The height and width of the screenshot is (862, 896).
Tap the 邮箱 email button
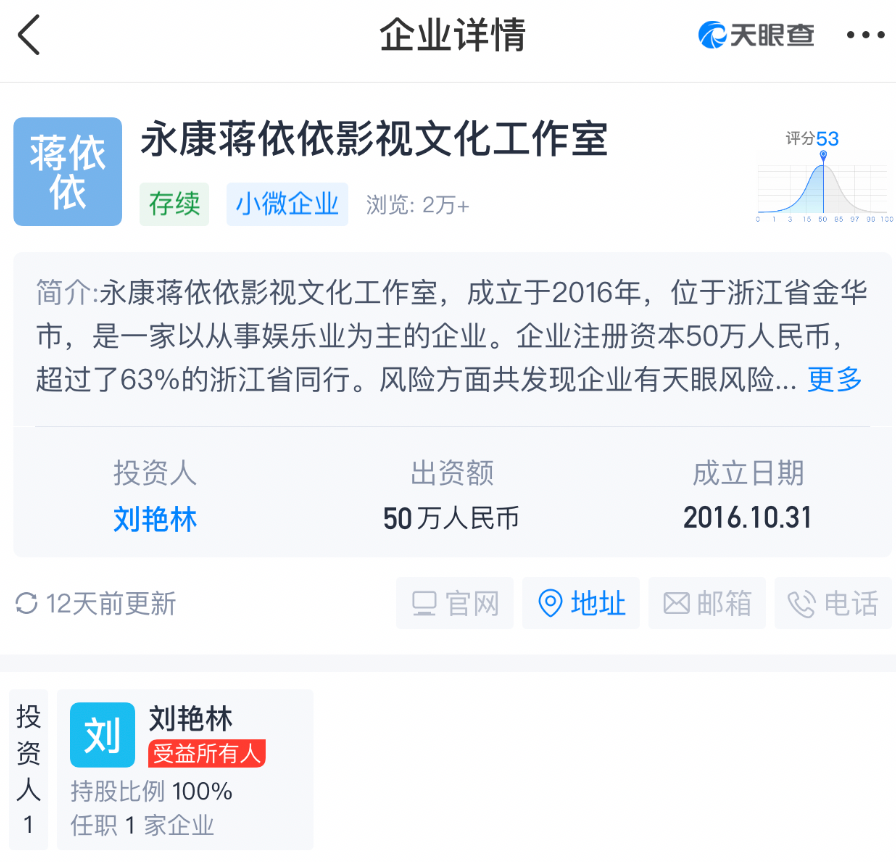coord(707,603)
